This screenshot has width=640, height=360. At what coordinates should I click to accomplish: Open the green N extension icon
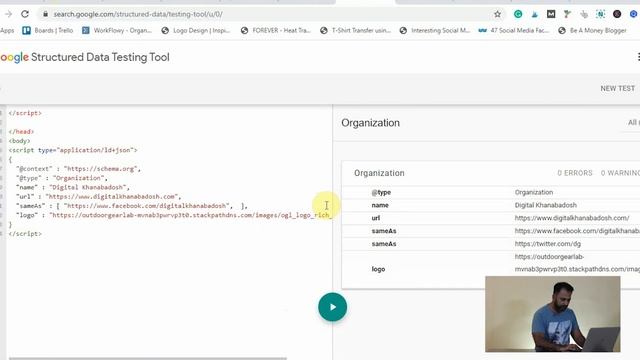tap(600, 14)
